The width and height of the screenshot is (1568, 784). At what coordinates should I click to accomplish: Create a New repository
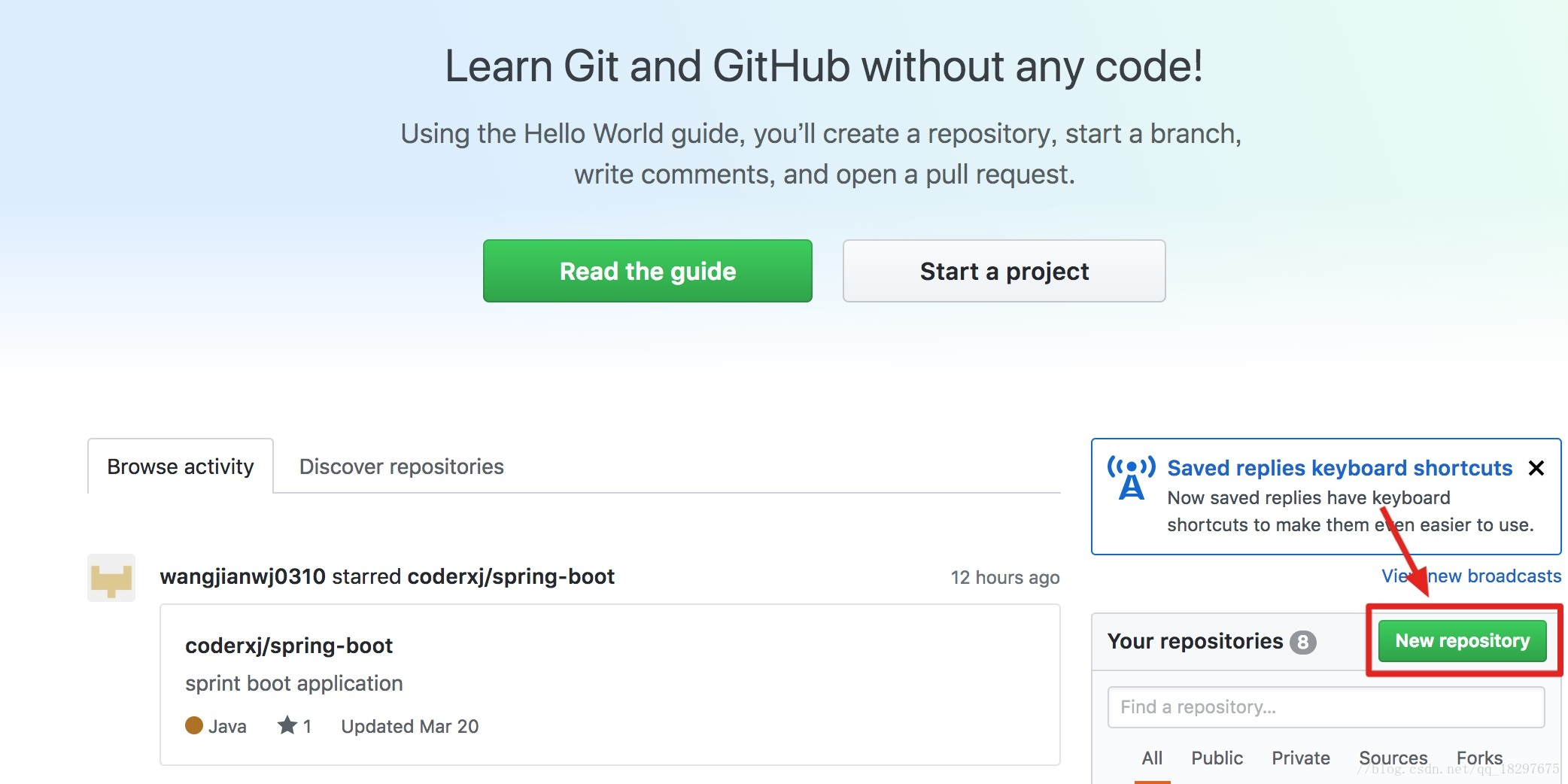1462,641
